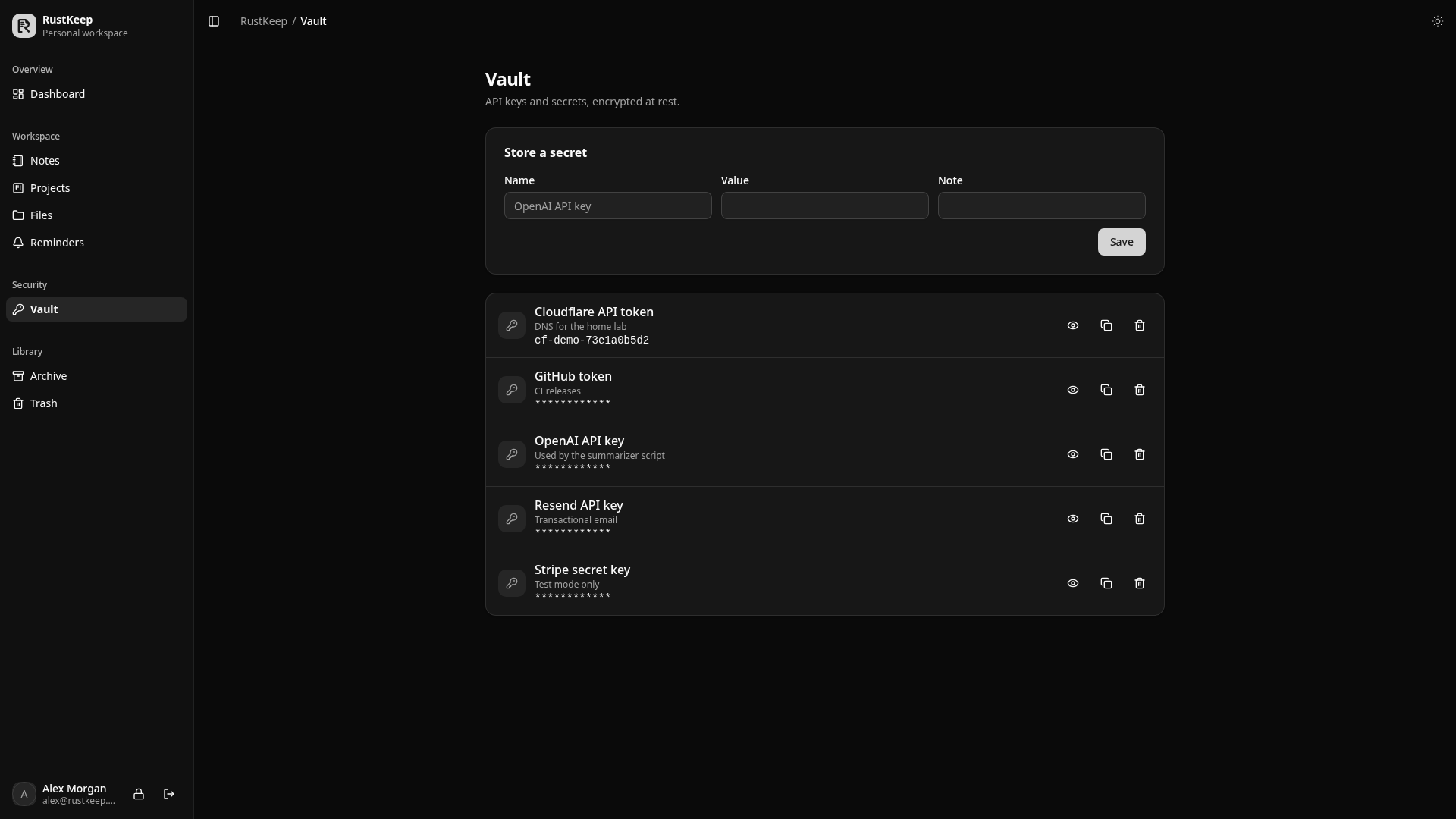Reveal the OpenAI API key value

tap(1073, 454)
